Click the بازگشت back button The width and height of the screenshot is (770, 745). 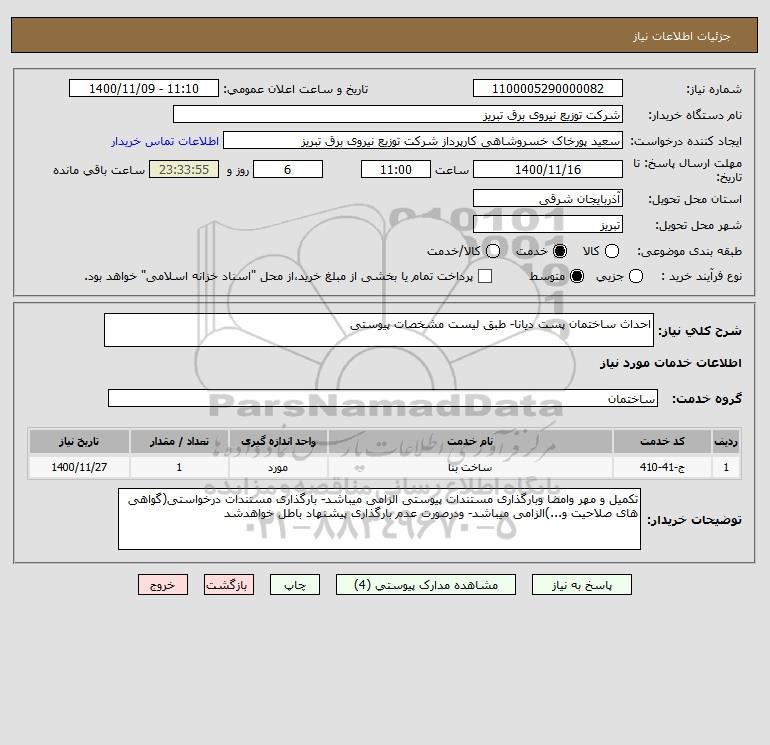click(229, 585)
